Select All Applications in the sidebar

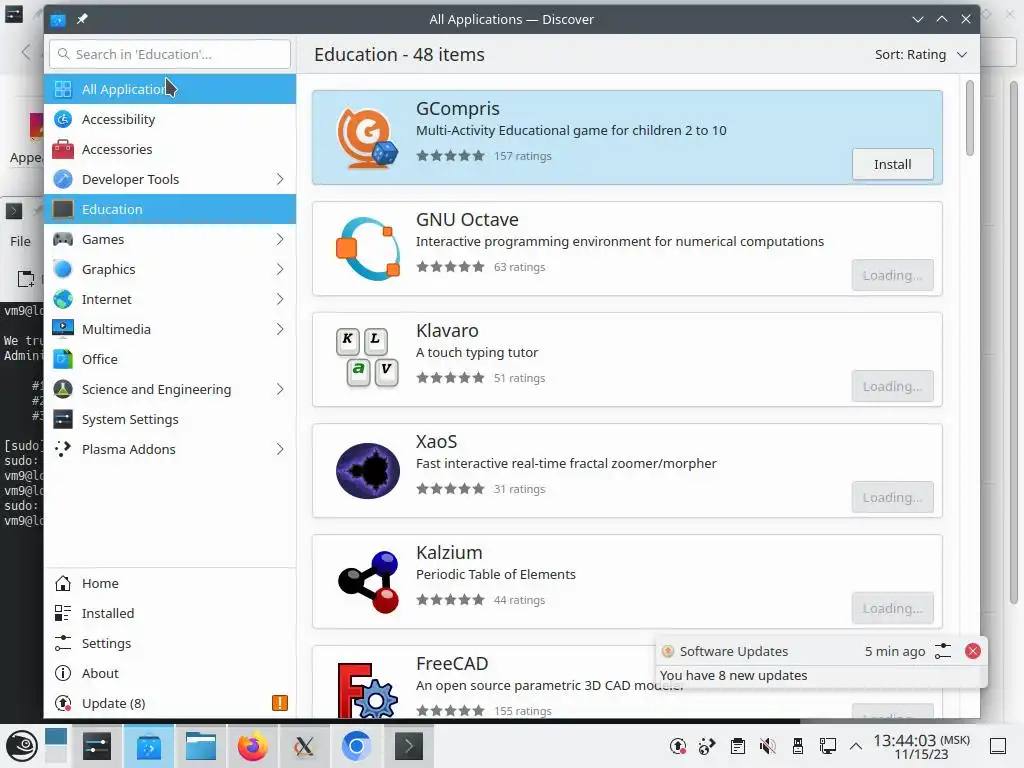click(x=170, y=89)
